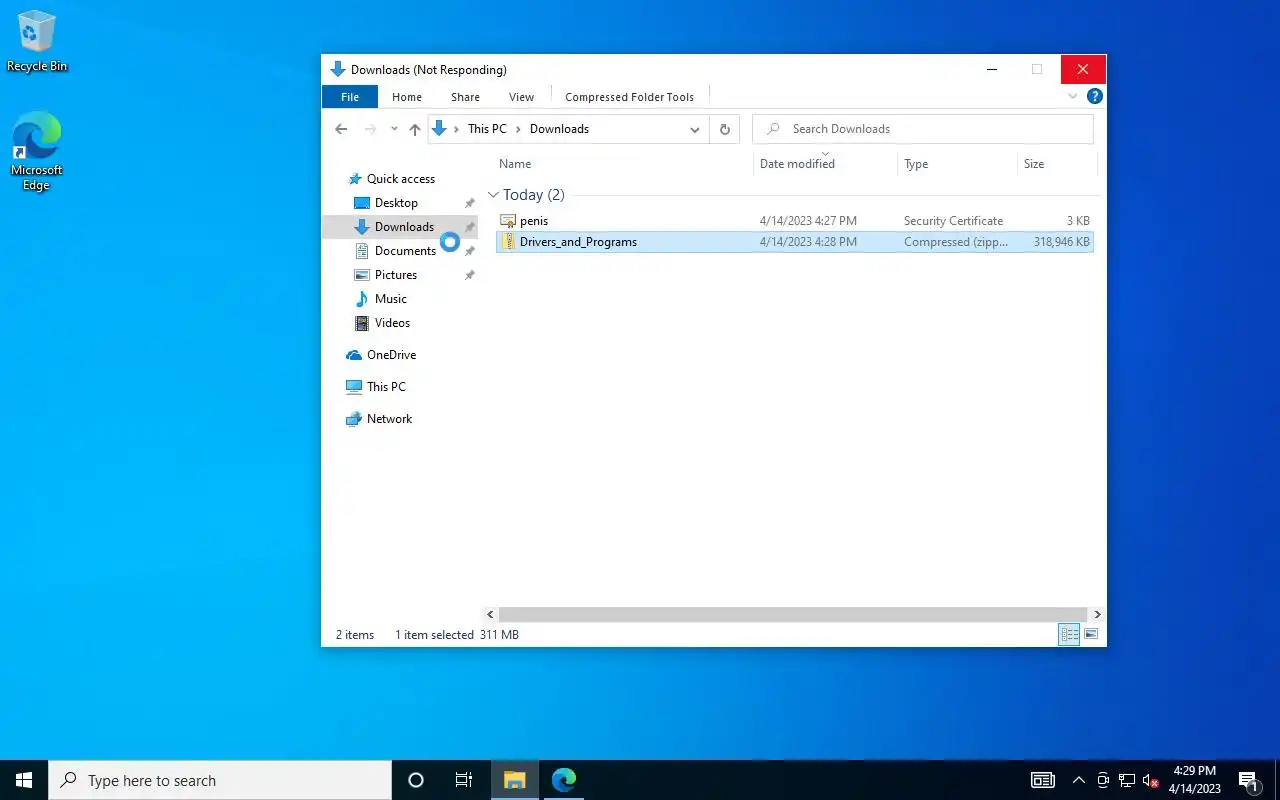Select OneDrive in navigation pane

391,355
